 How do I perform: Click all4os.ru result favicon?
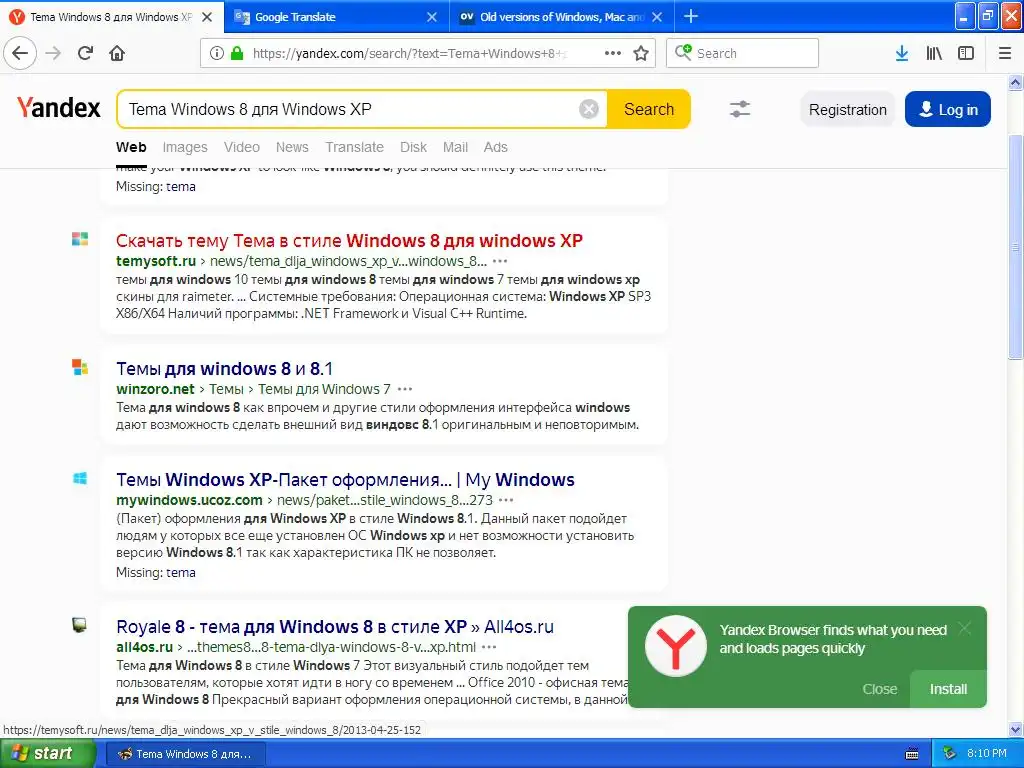pyautogui.click(x=80, y=626)
